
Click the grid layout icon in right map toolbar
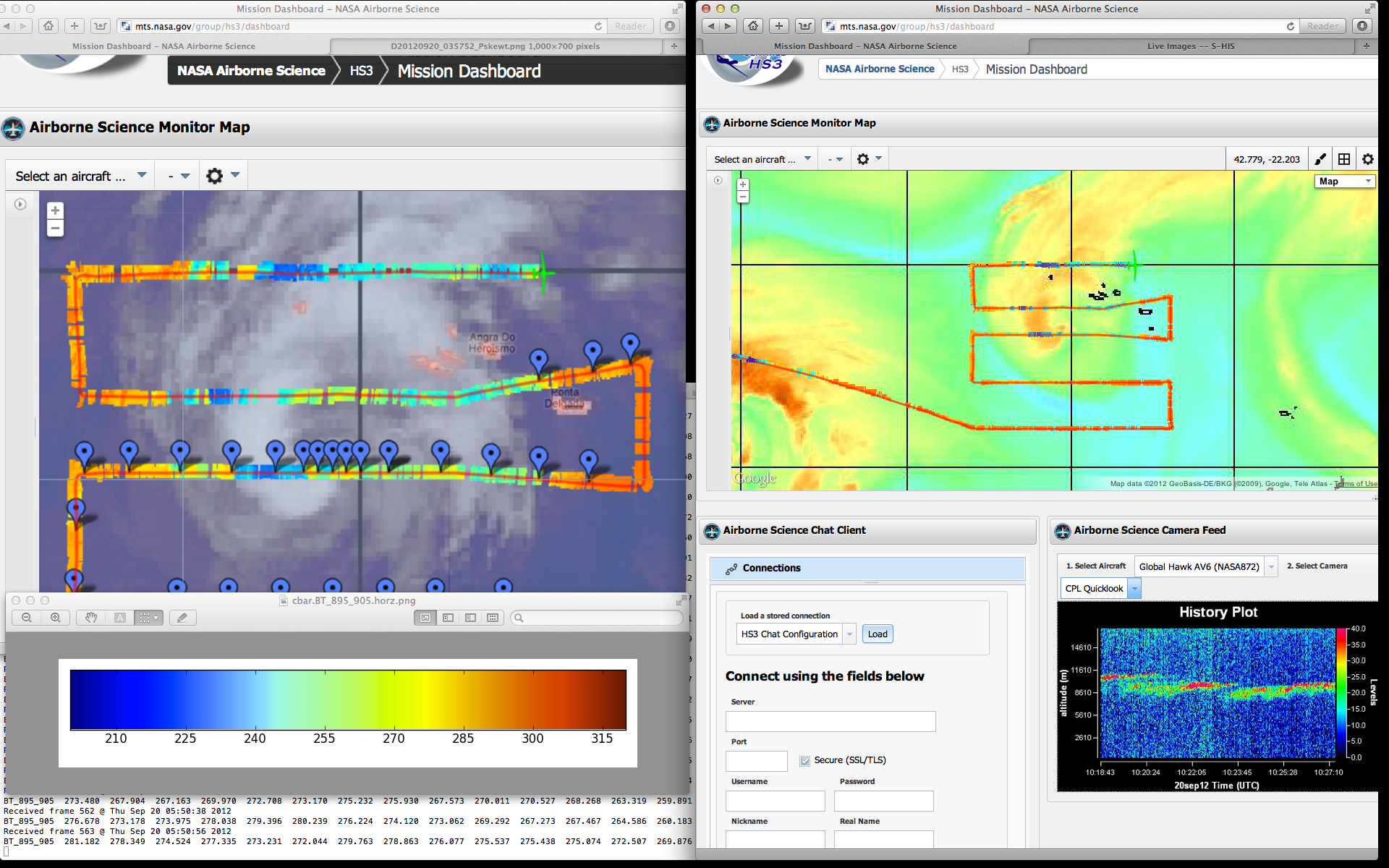1344,159
